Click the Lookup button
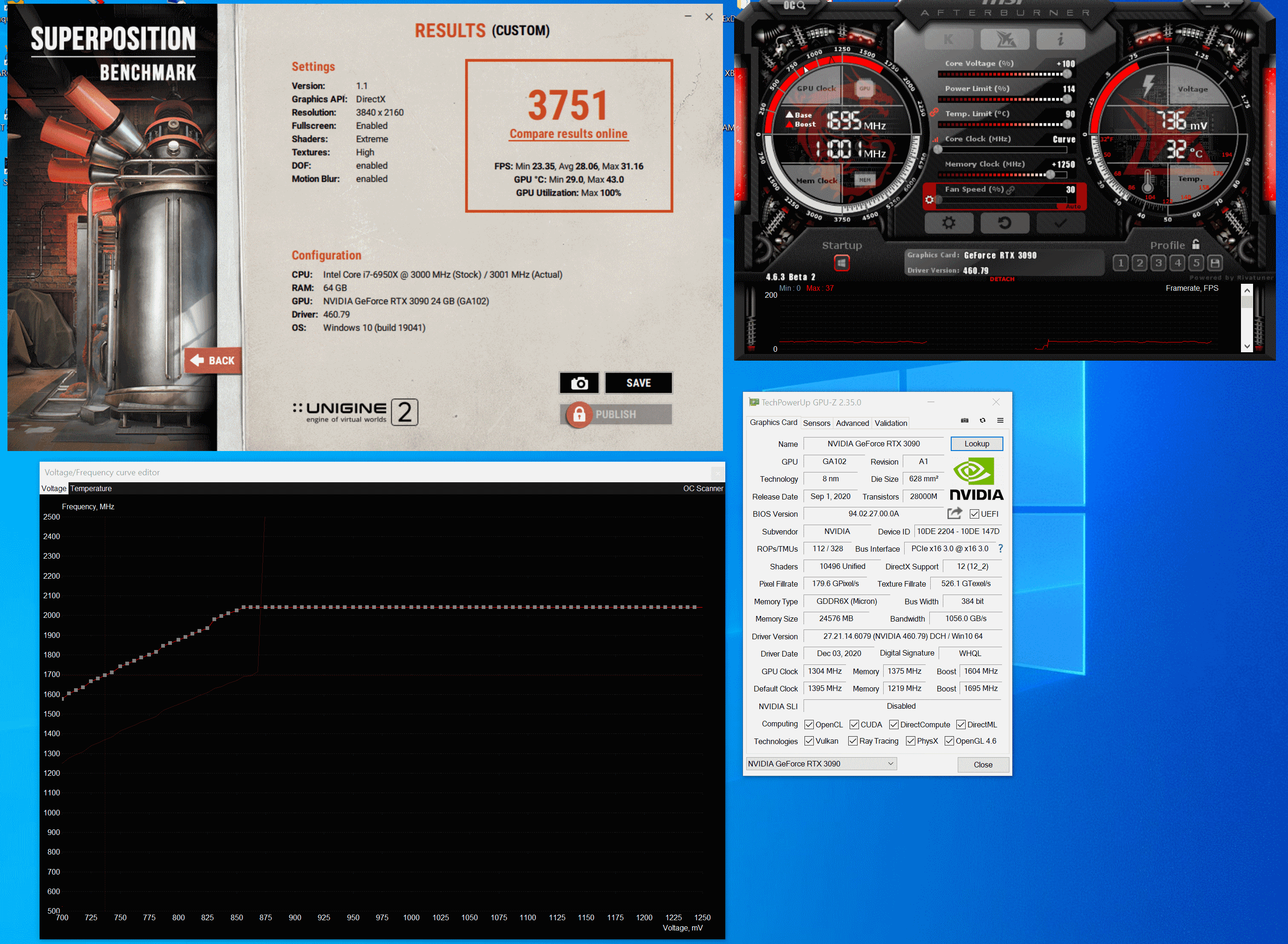 [x=976, y=444]
